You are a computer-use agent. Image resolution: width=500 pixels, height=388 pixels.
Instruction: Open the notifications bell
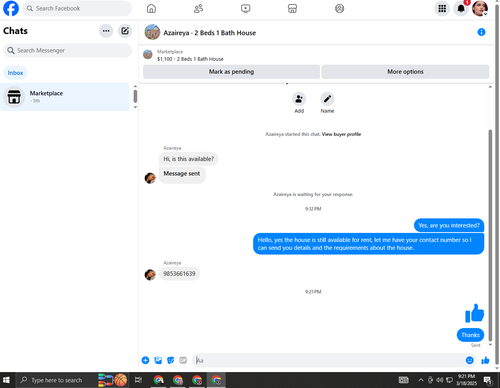(461, 8)
